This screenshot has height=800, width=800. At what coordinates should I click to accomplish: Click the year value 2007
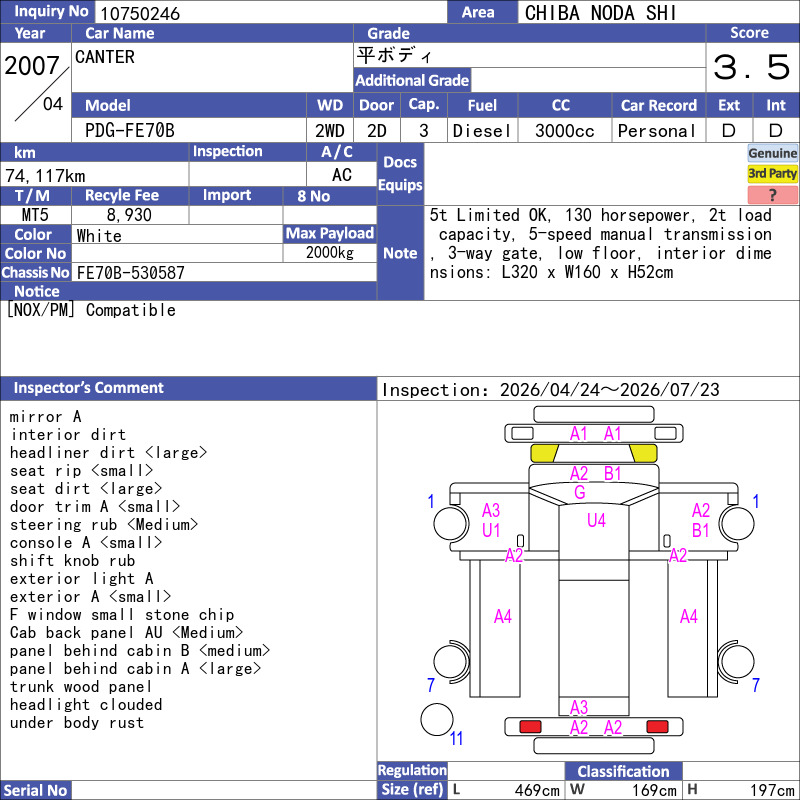coord(32,66)
